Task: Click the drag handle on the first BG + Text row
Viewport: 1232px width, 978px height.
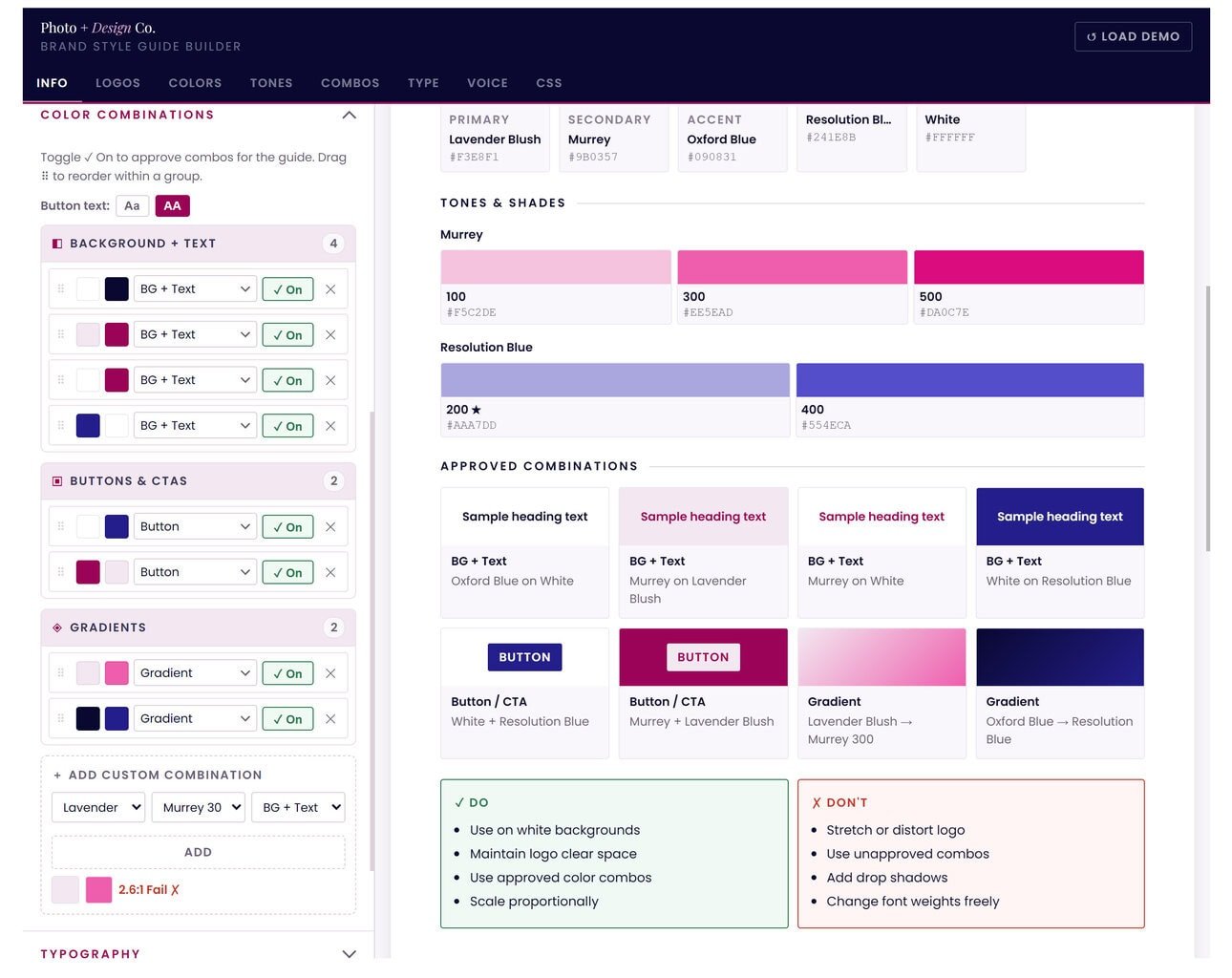Action: (x=59, y=288)
